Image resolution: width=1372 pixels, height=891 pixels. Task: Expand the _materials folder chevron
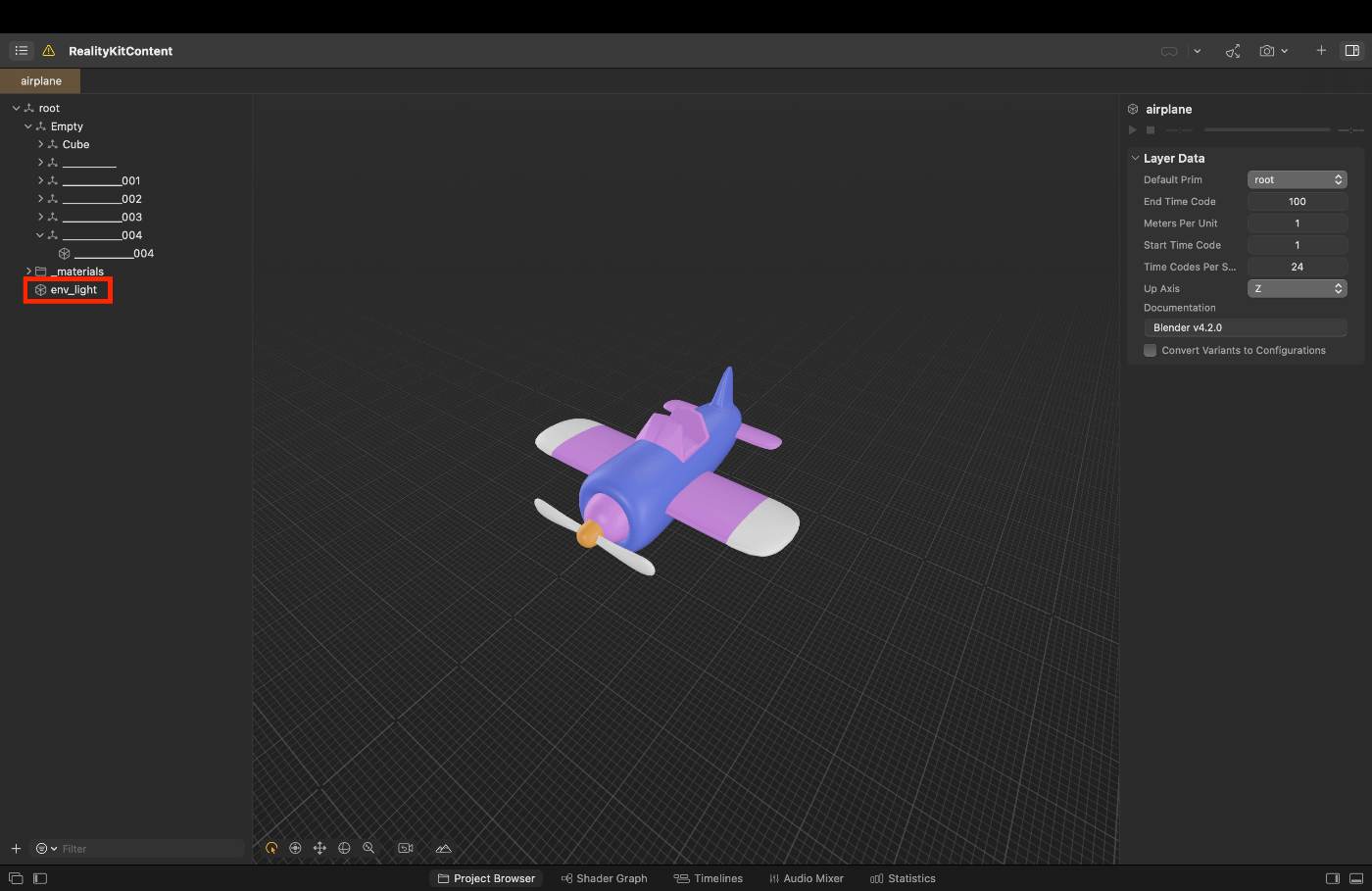coord(28,272)
